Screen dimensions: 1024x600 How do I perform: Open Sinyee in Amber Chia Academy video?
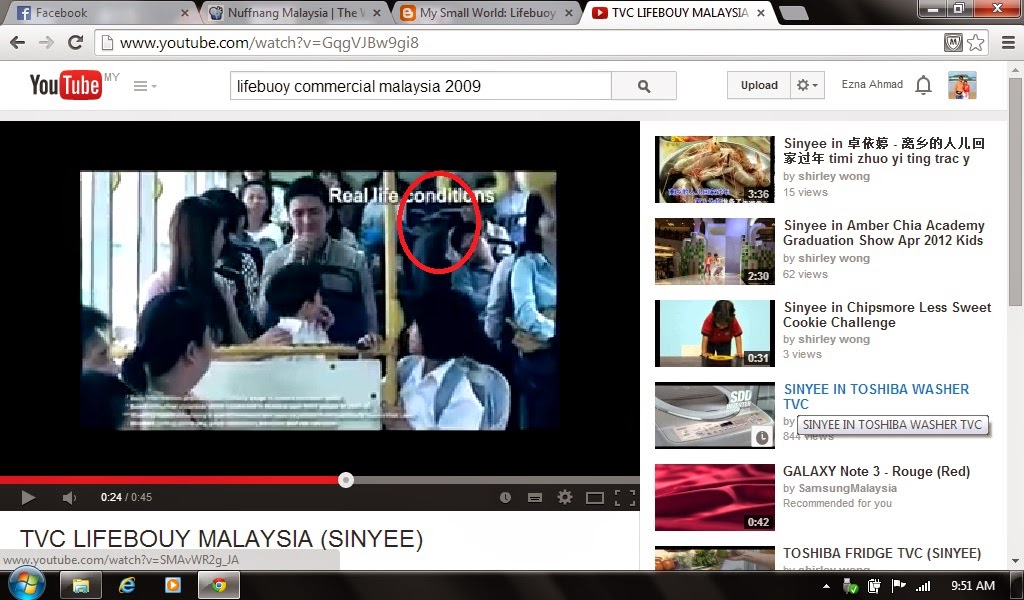coord(884,233)
